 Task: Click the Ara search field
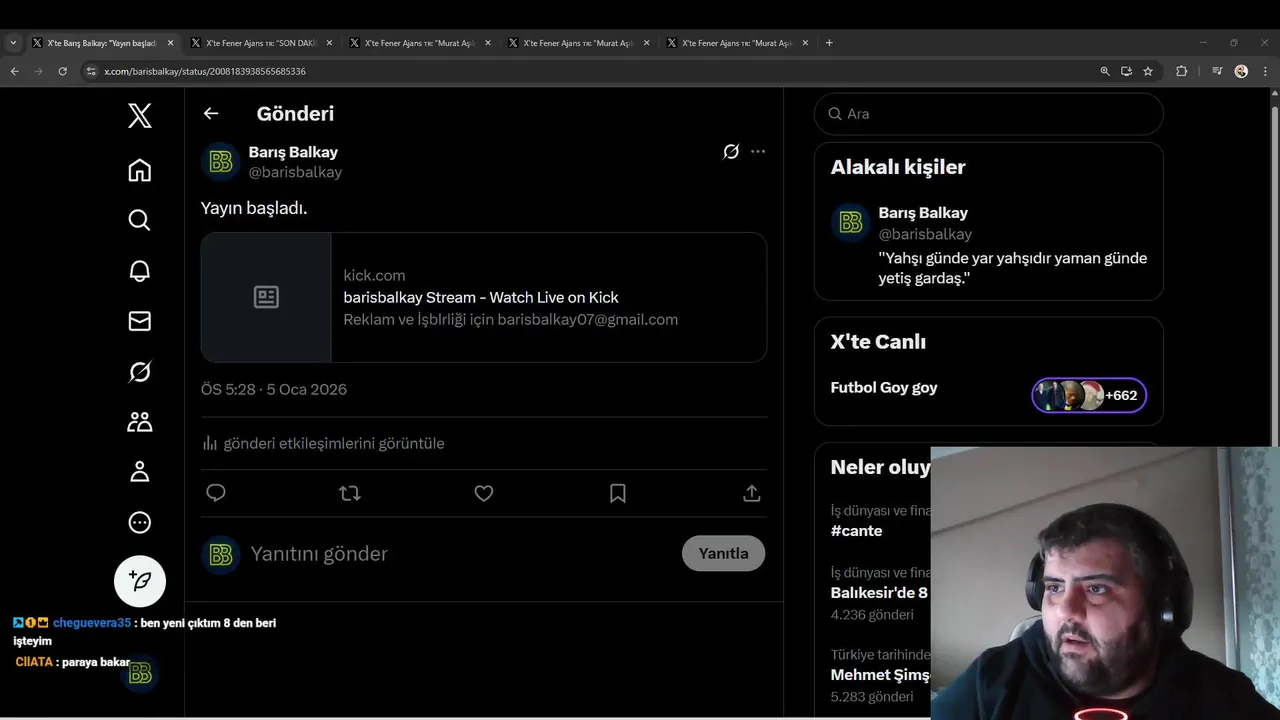989,114
